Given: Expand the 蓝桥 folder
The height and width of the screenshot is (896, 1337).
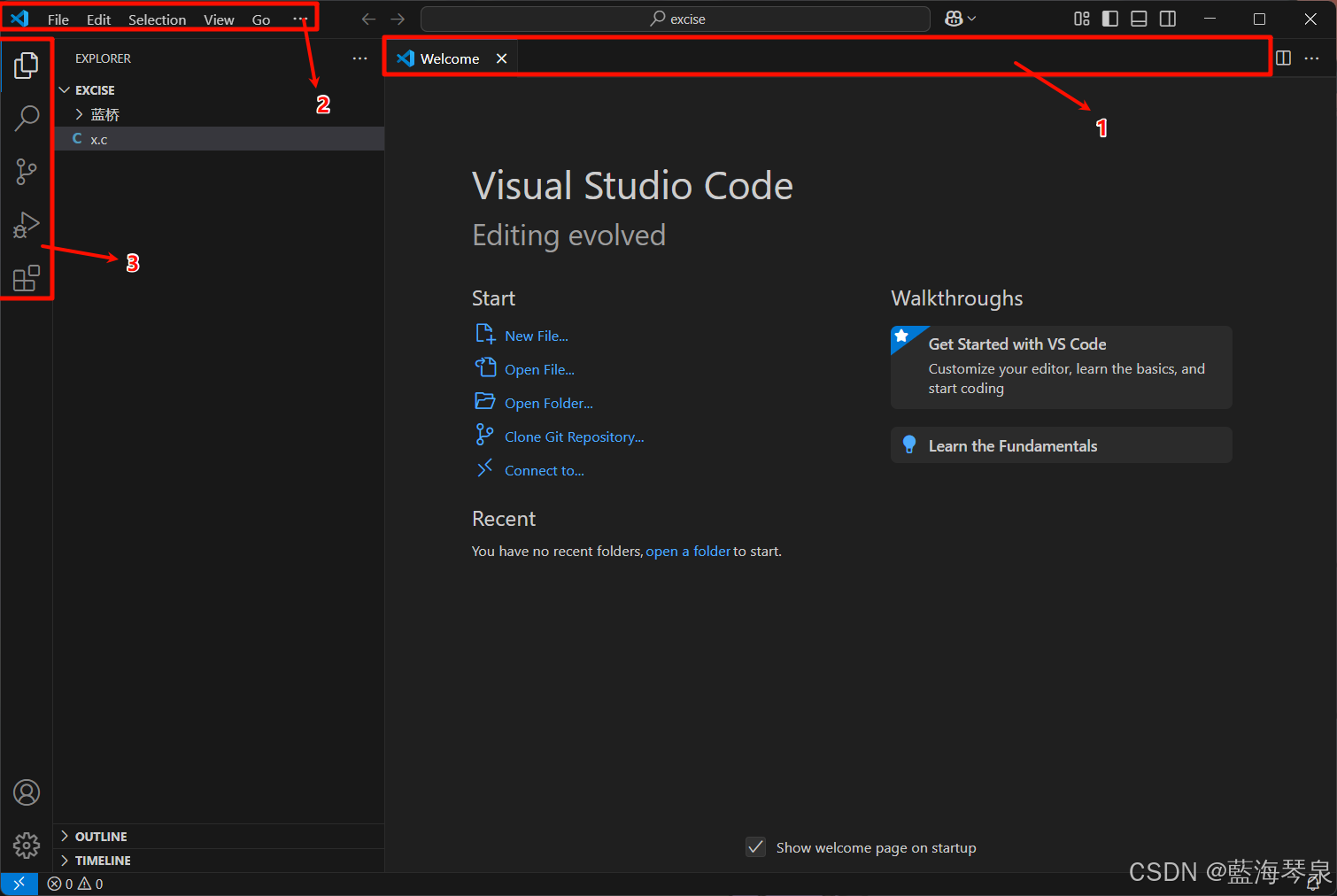Looking at the screenshot, I should coord(79,114).
